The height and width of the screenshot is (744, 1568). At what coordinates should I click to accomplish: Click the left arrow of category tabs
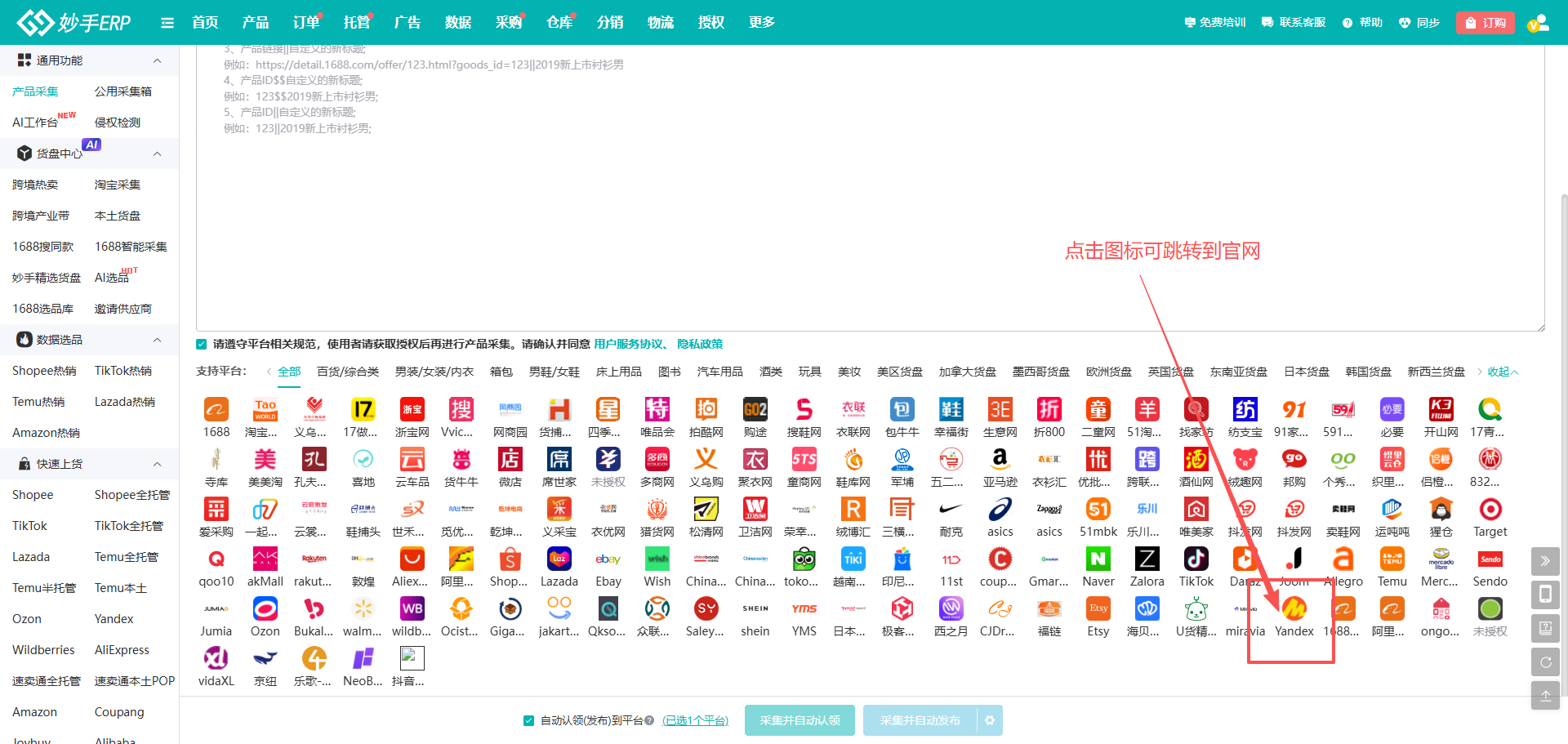pyautogui.click(x=269, y=372)
